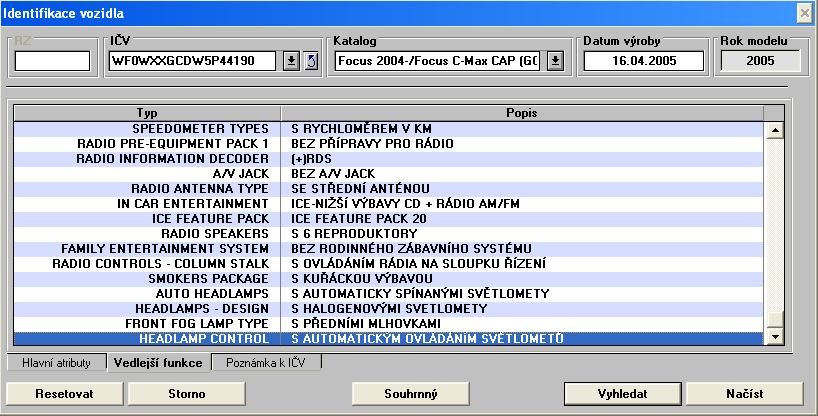Viewport: 818px width, 416px height.
Task: Switch to the Hlavní atributy tab
Action: pyautogui.click(x=57, y=363)
